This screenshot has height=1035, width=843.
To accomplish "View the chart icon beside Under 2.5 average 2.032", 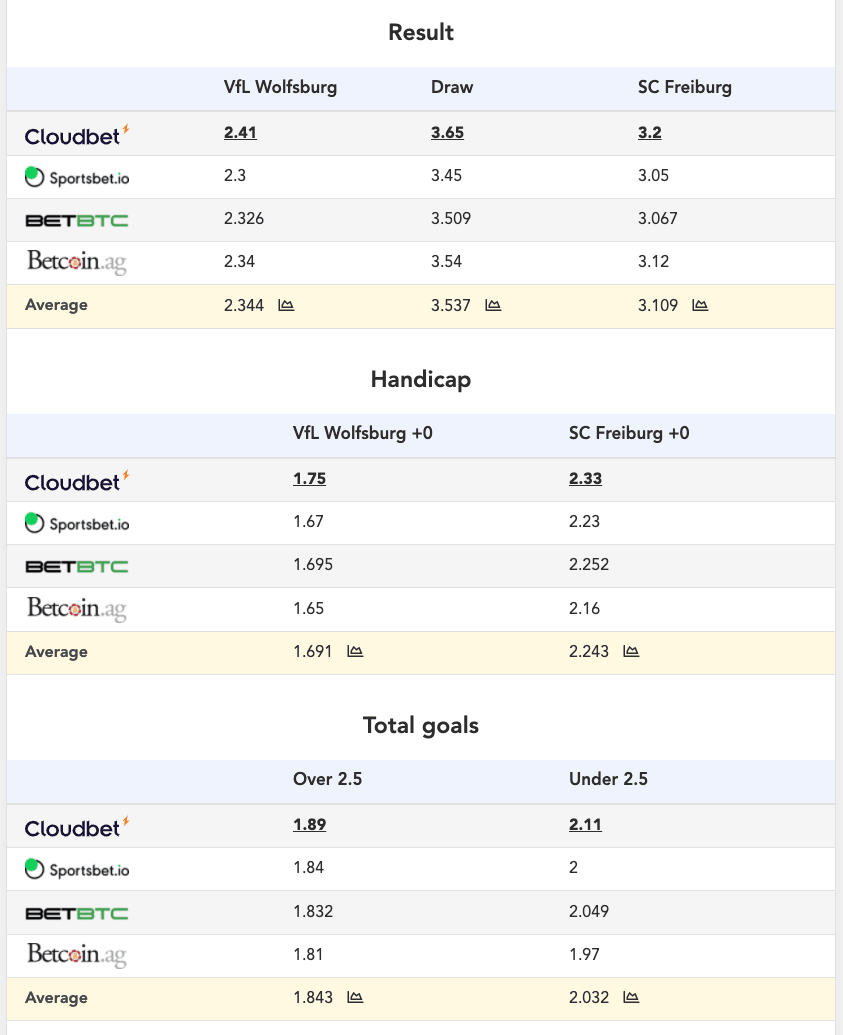I will tap(631, 997).
